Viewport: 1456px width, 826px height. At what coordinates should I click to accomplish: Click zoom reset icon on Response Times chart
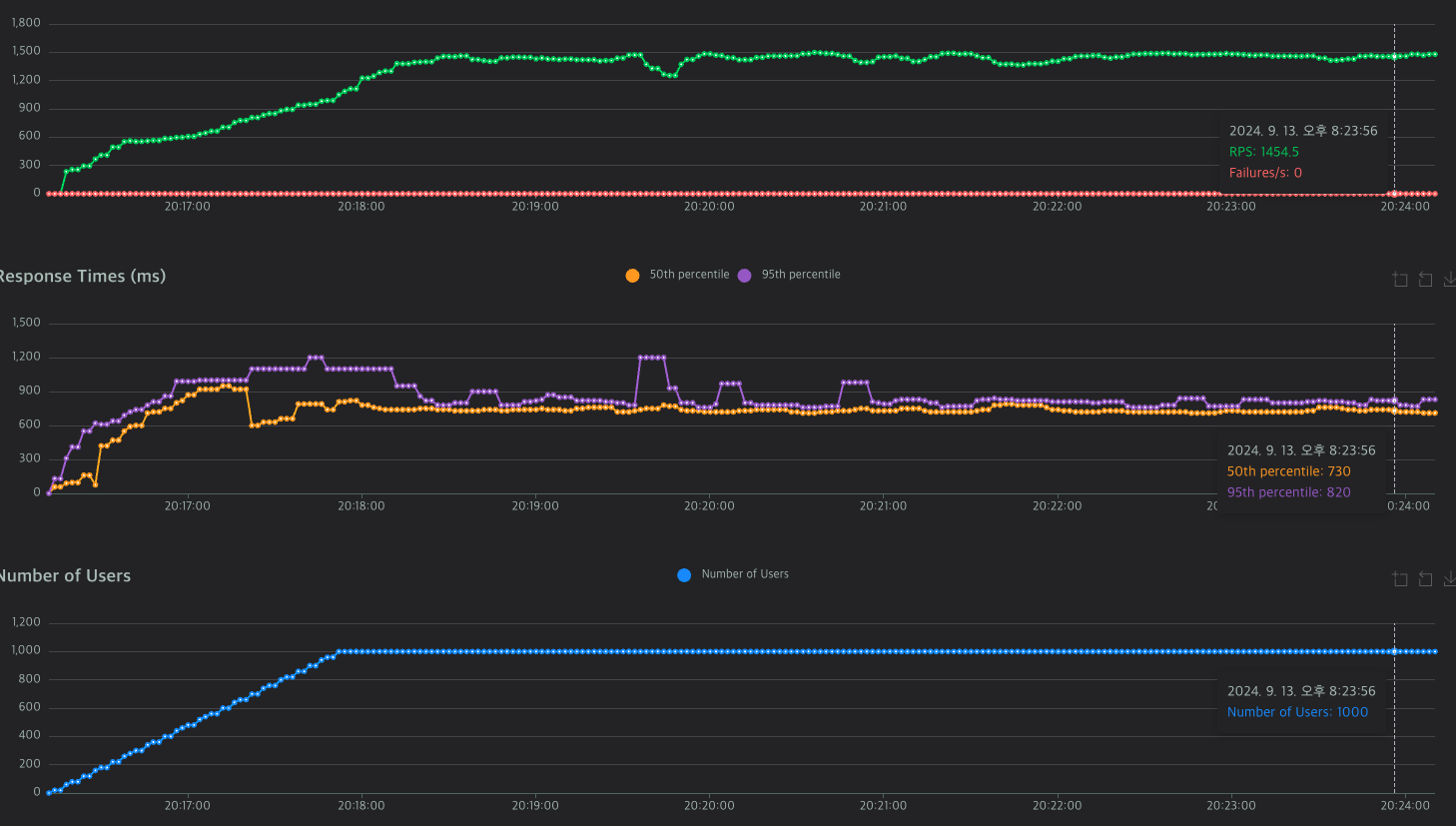(x=1425, y=280)
